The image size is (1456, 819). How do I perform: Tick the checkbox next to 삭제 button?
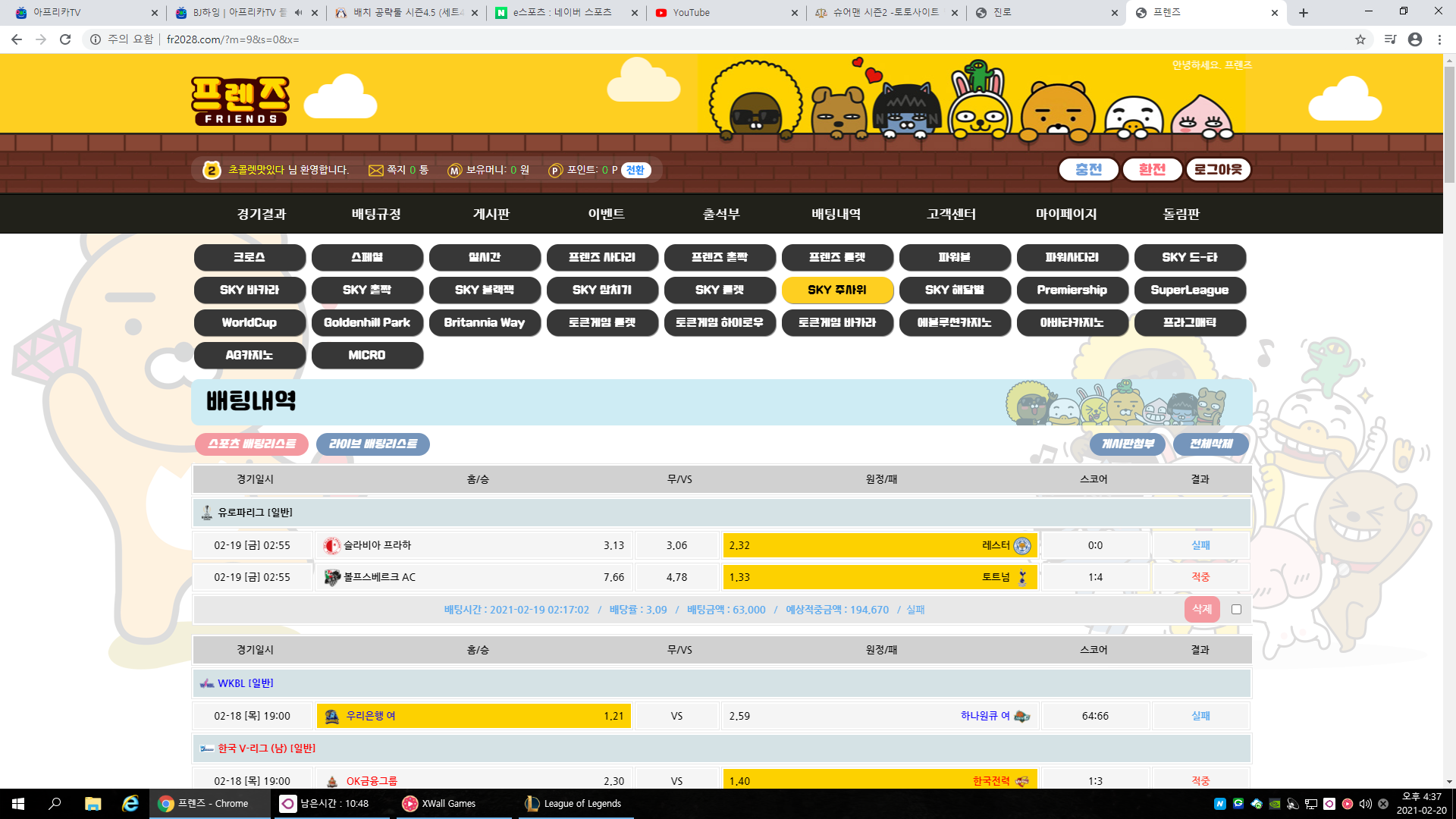pyautogui.click(x=1236, y=610)
